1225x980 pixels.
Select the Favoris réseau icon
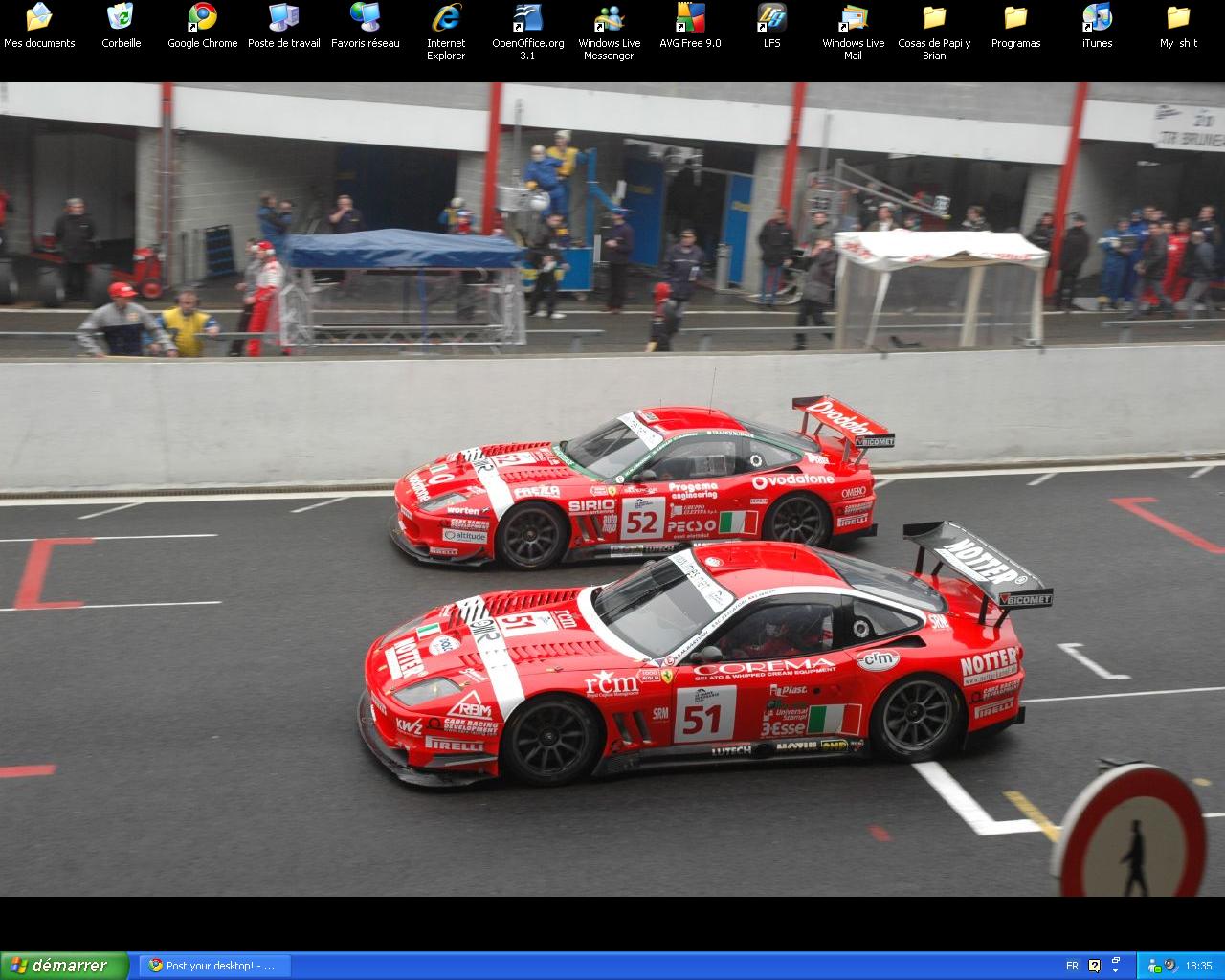(365, 26)
